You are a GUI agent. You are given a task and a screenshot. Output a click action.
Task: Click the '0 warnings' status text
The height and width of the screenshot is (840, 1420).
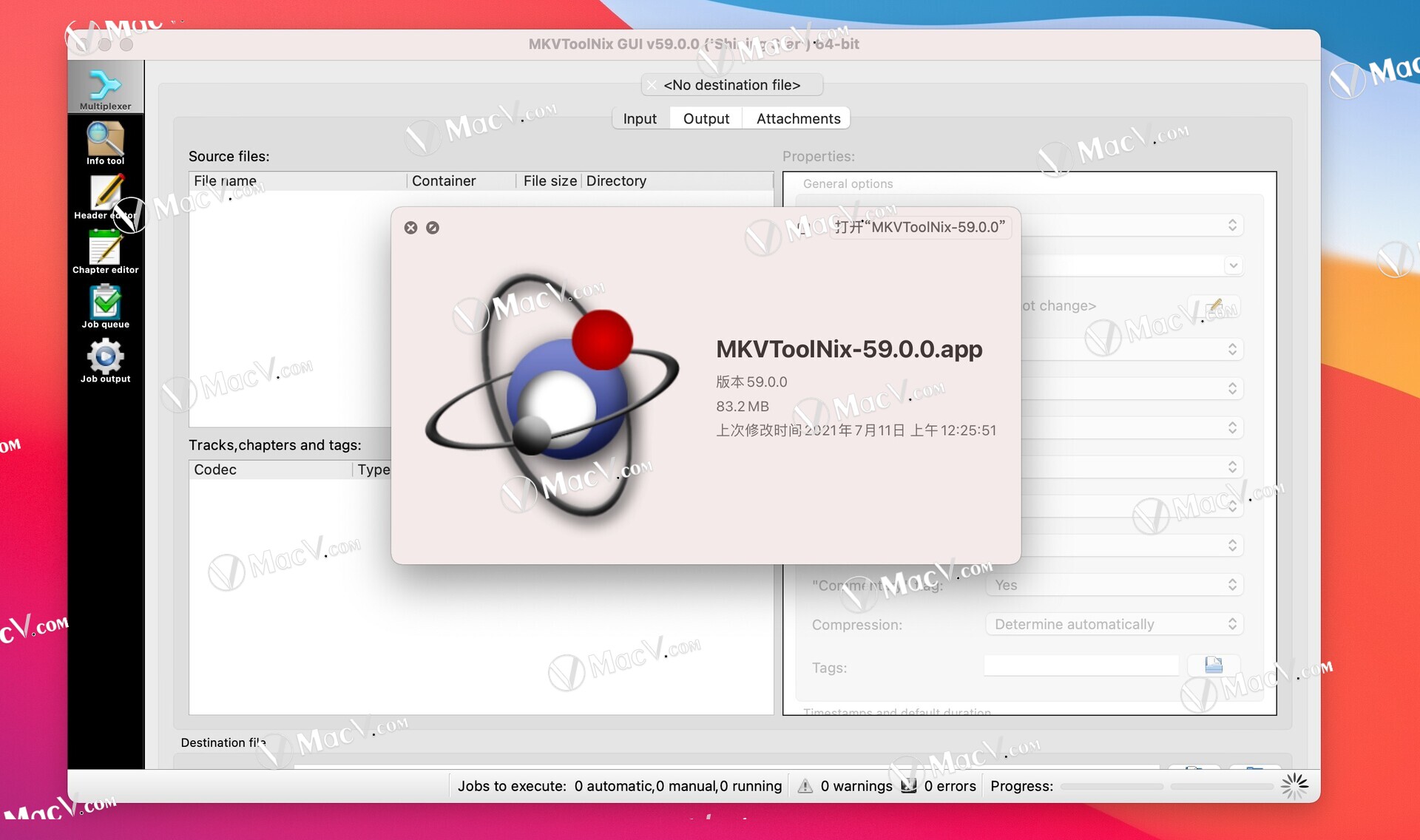[x=856, y=786]
